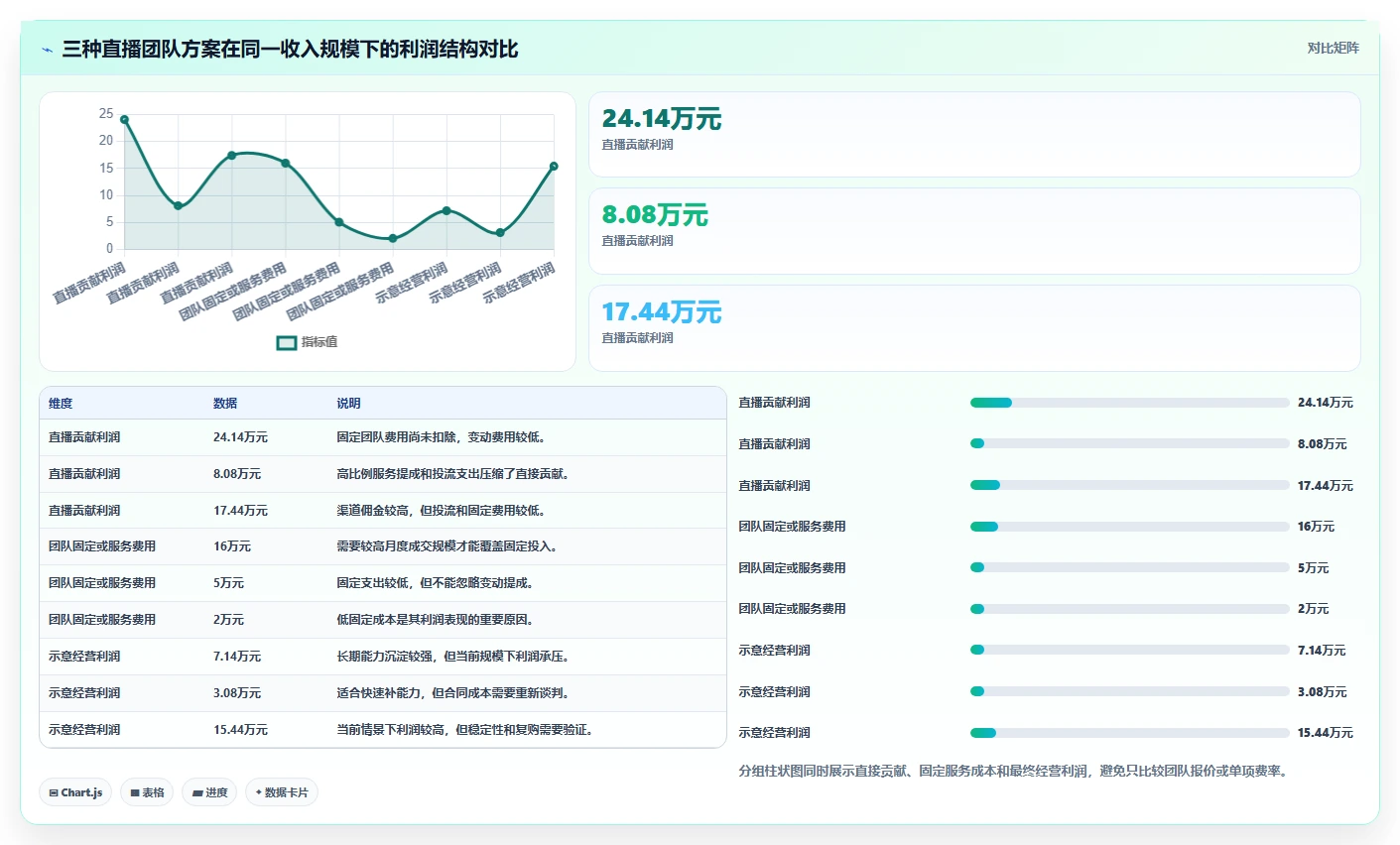Select the table cell showing 5万元
Screen dimensions: 1400x845
(x=228, y=583)
